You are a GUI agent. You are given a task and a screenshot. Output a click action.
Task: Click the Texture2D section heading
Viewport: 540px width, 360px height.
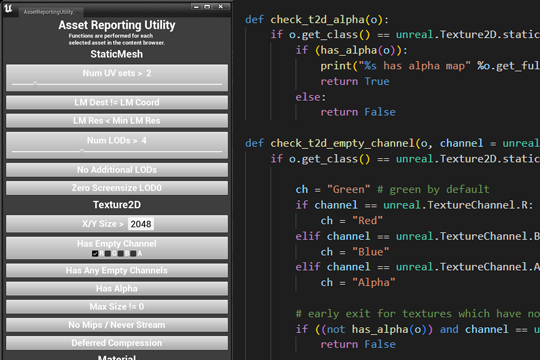pos(117,205)
